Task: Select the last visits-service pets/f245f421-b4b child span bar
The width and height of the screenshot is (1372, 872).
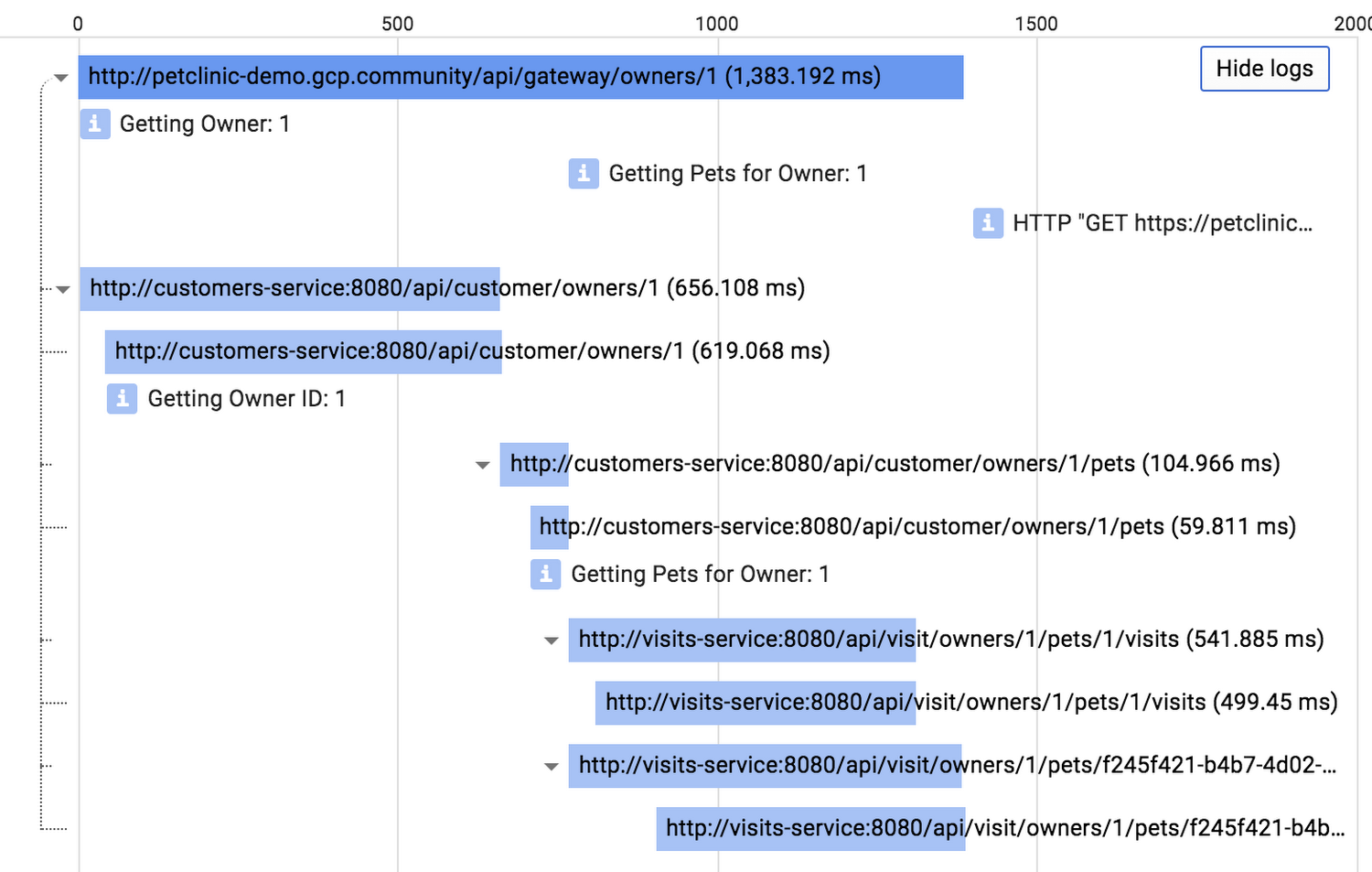Action: 810,829
